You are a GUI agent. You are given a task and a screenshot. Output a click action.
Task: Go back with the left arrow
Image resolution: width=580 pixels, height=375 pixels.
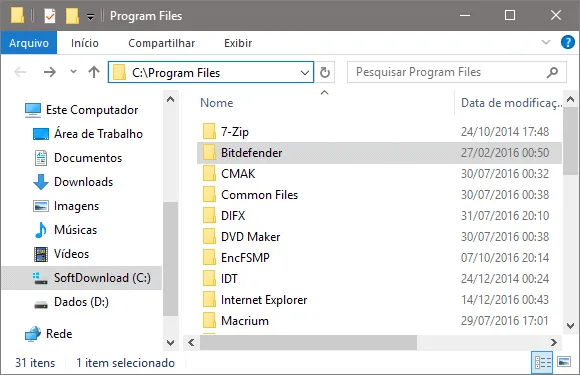20,72
